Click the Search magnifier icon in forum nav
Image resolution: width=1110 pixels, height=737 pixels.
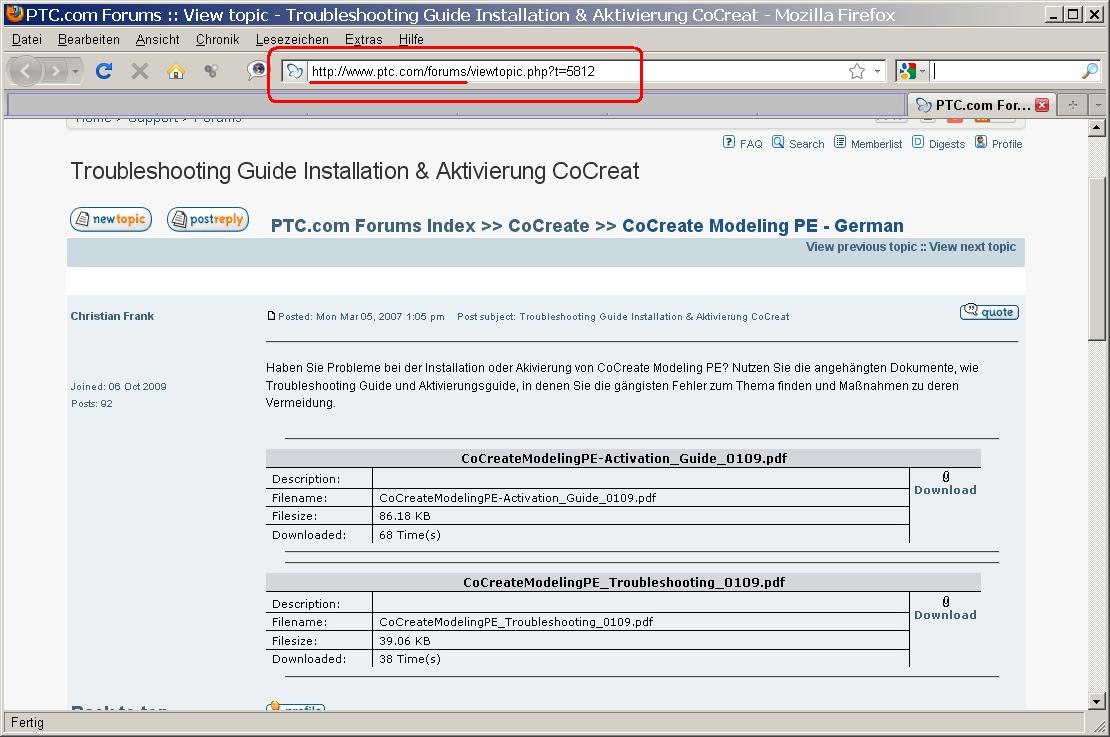pyautogui.click(x=777, y=142)
